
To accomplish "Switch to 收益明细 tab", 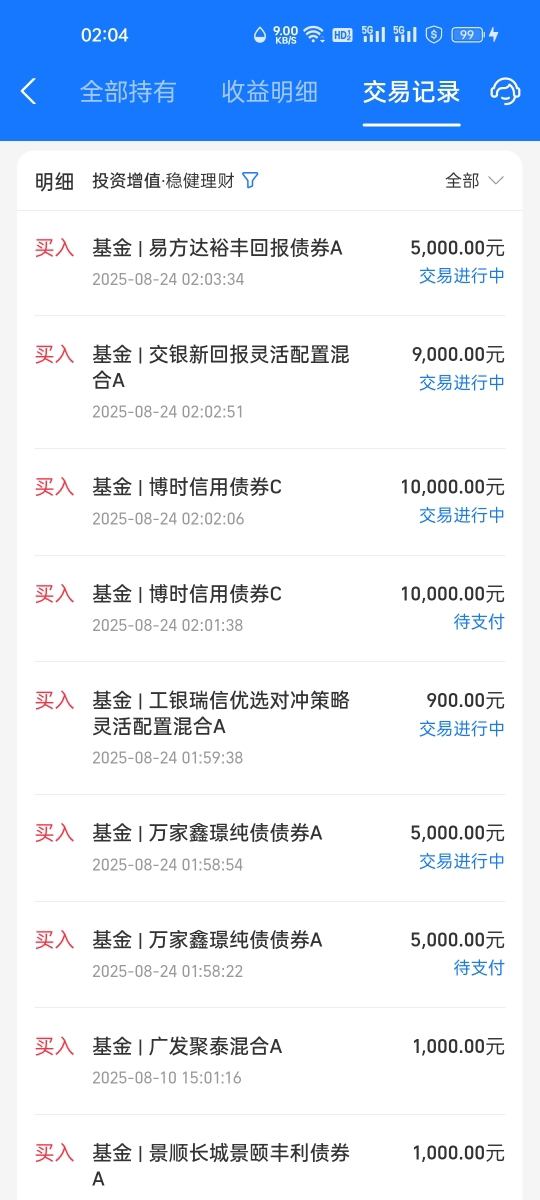I will tap(270, 92).
